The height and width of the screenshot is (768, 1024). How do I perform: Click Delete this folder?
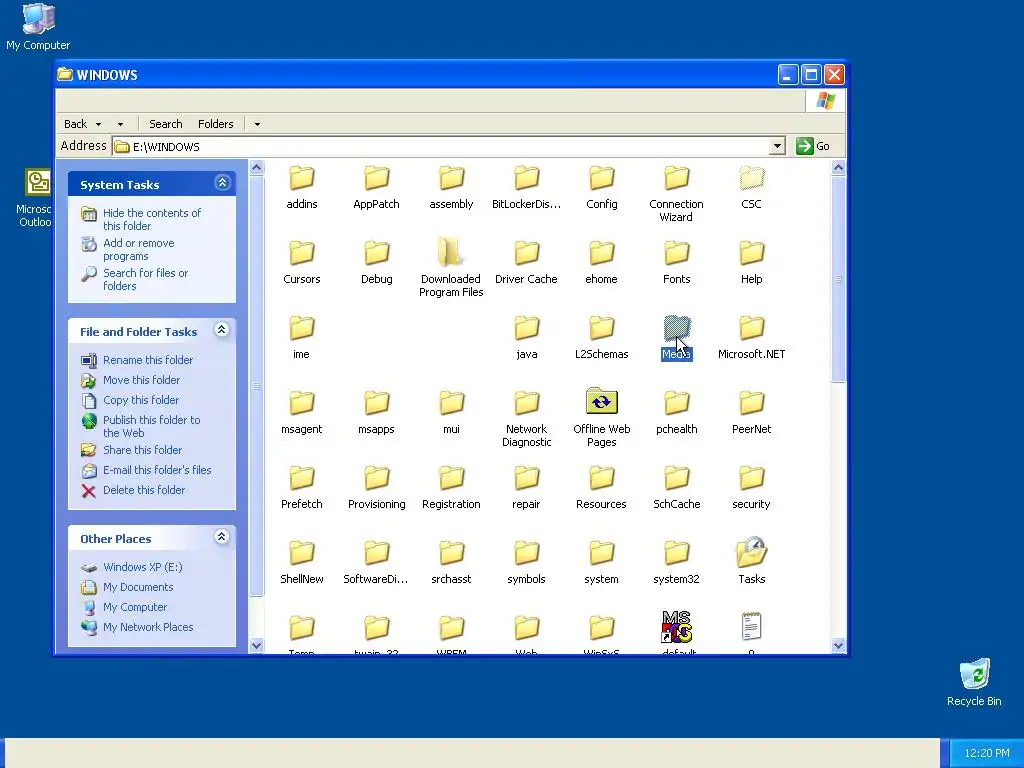click(x=144, y=490)
